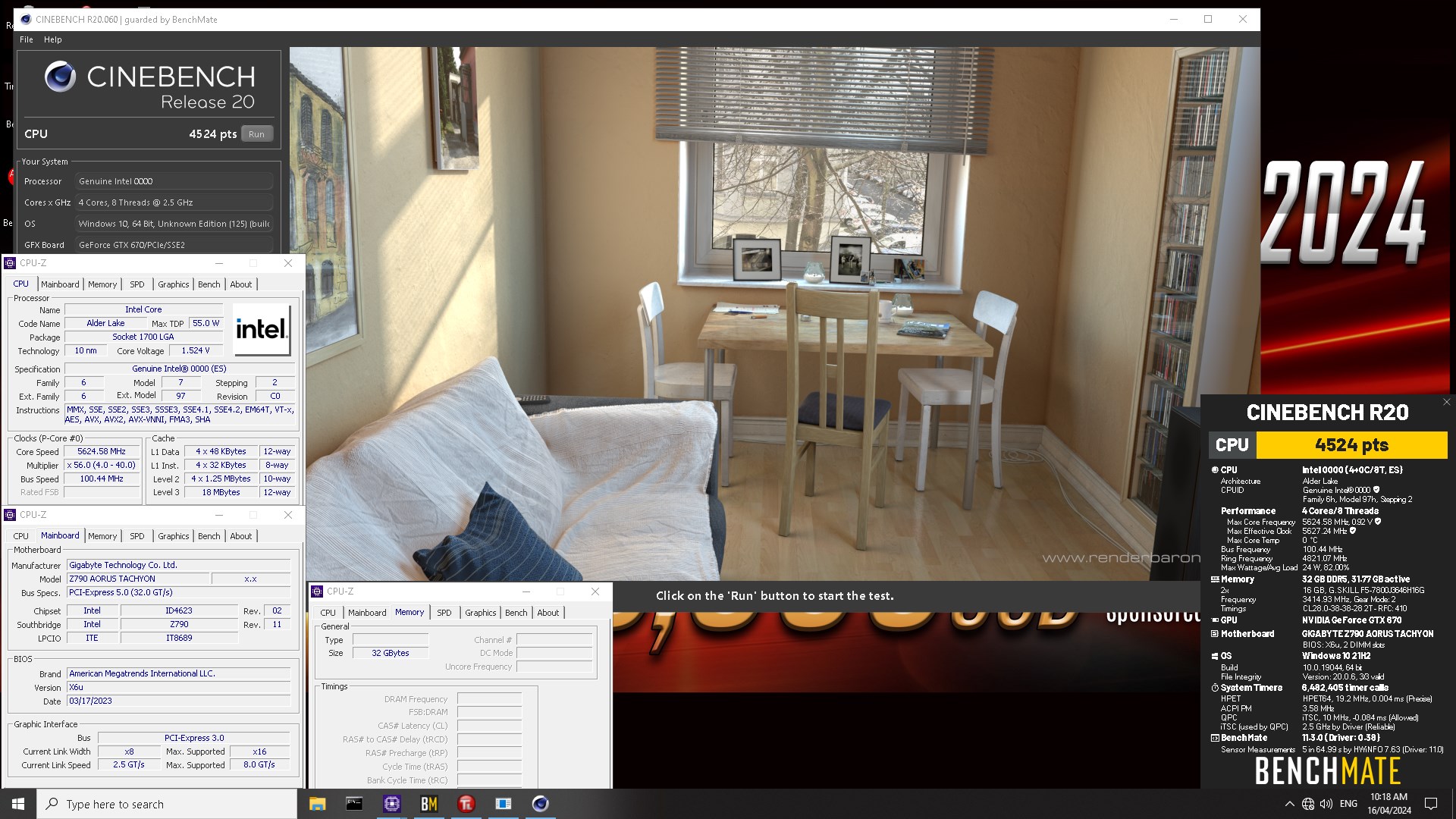This screenshot has height=819, width=1456.
Task: Open File Explorer from the taskbar
Action: [317, 804]
